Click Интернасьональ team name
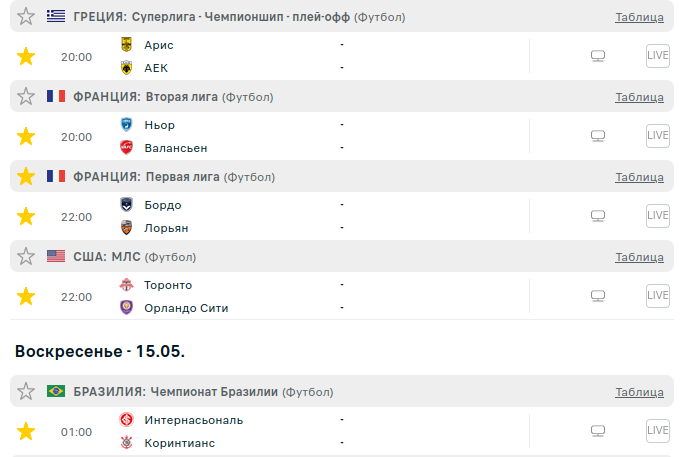The image size is (686, 457). pos(193,420)
